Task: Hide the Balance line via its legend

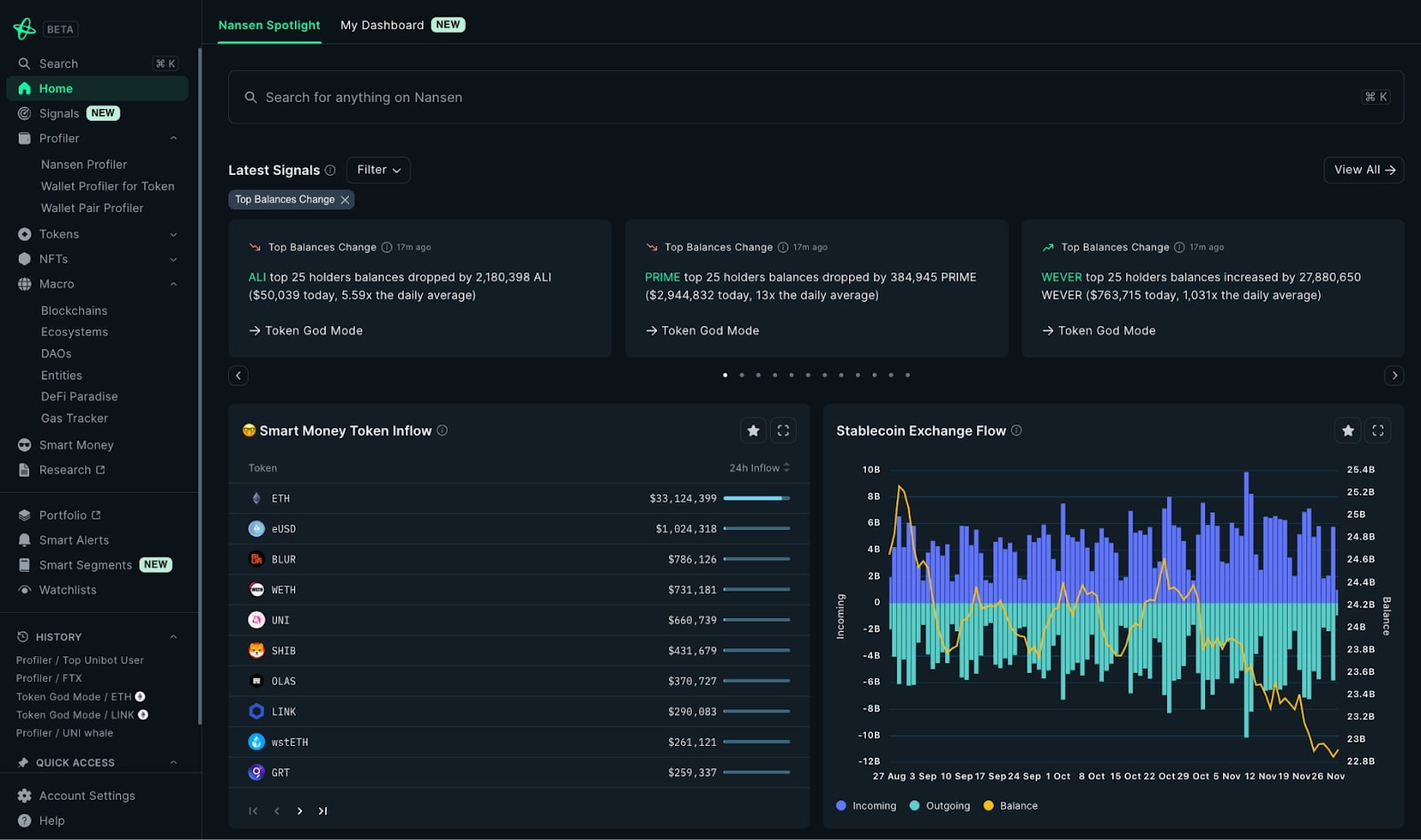Action: tap(1011, 805)
